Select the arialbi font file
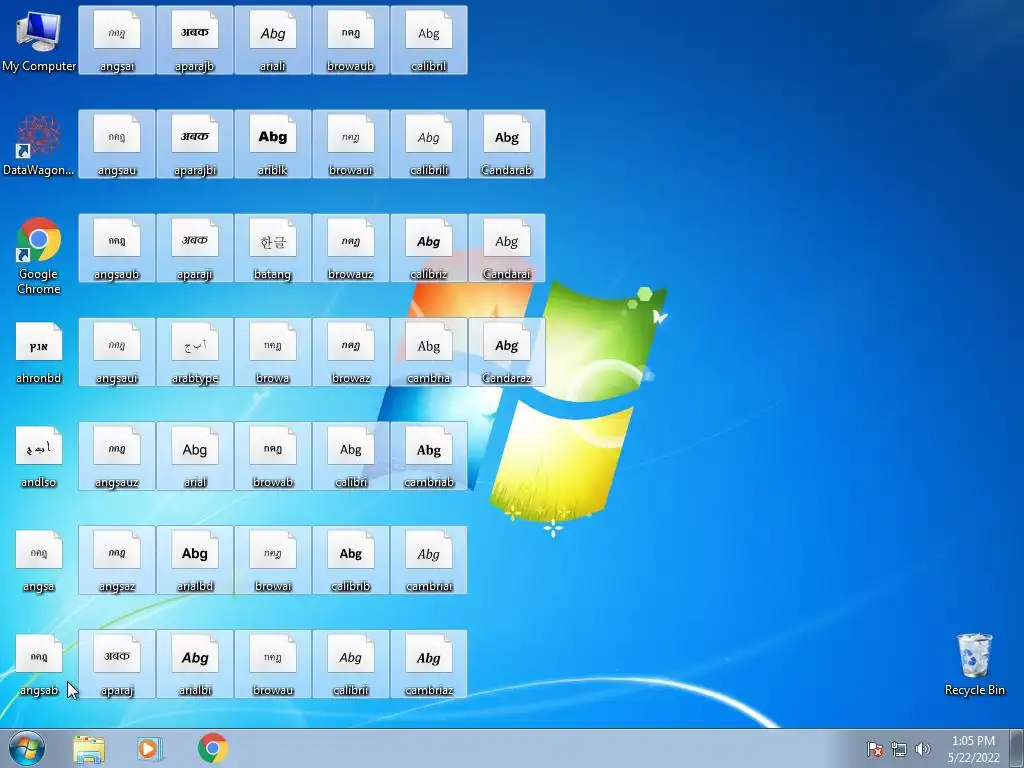This screenshot has width=1024, height=768. pos(195,664)
